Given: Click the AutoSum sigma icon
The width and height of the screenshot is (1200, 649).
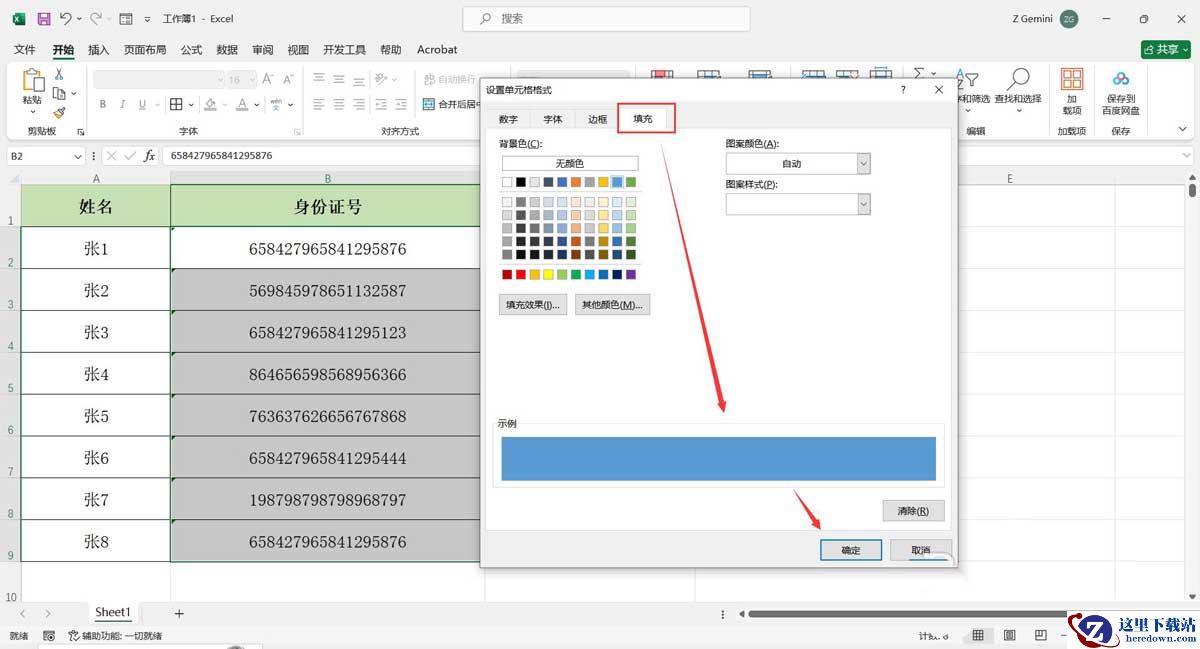Looking at the screenshot, I should (918, 73).
